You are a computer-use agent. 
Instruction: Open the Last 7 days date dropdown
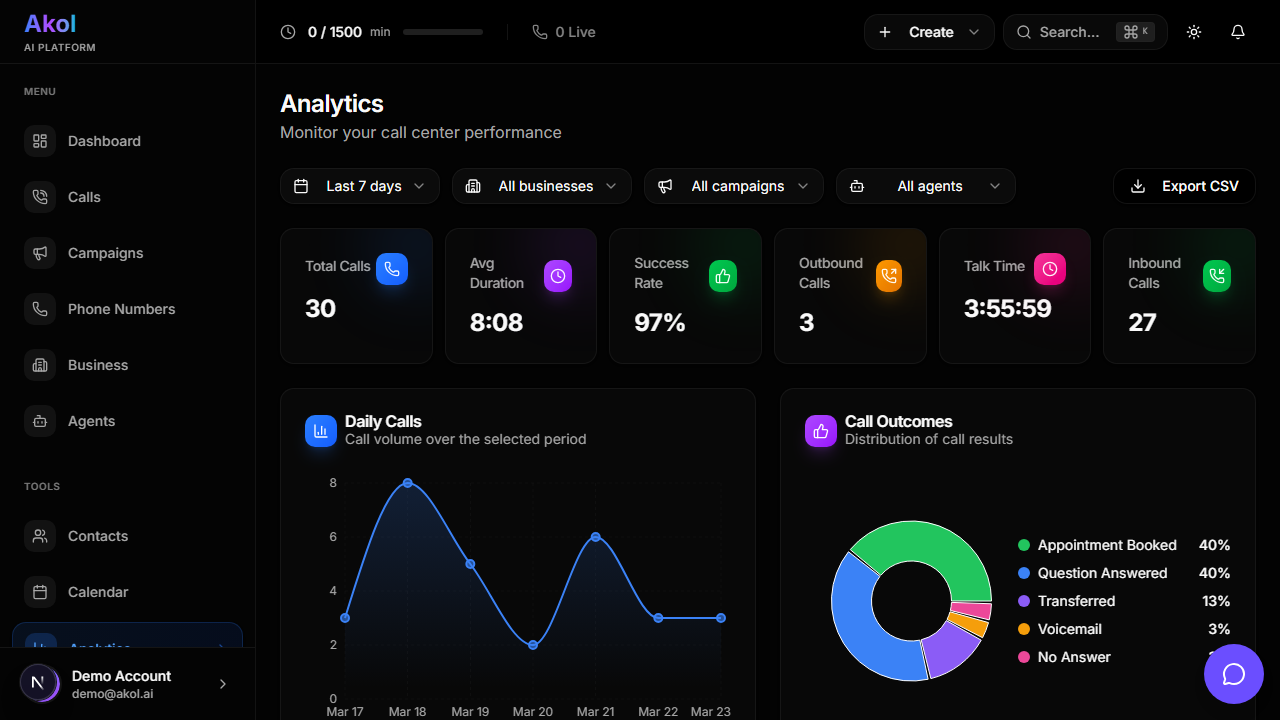coord(359,186)
